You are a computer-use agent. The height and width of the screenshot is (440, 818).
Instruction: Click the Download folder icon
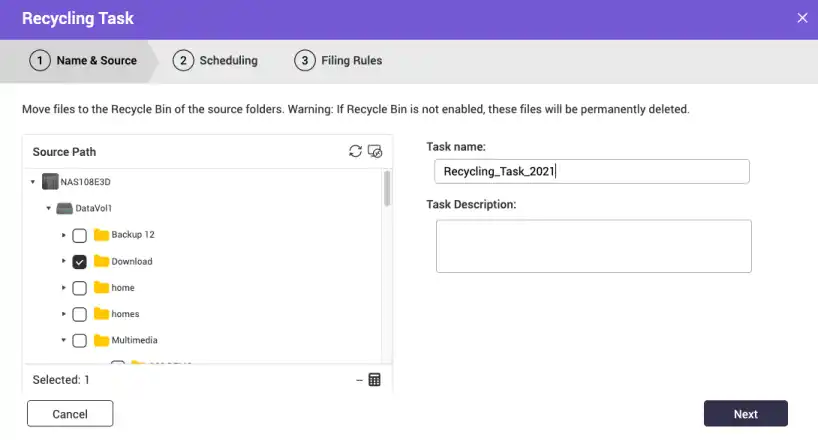coord(101,261)
